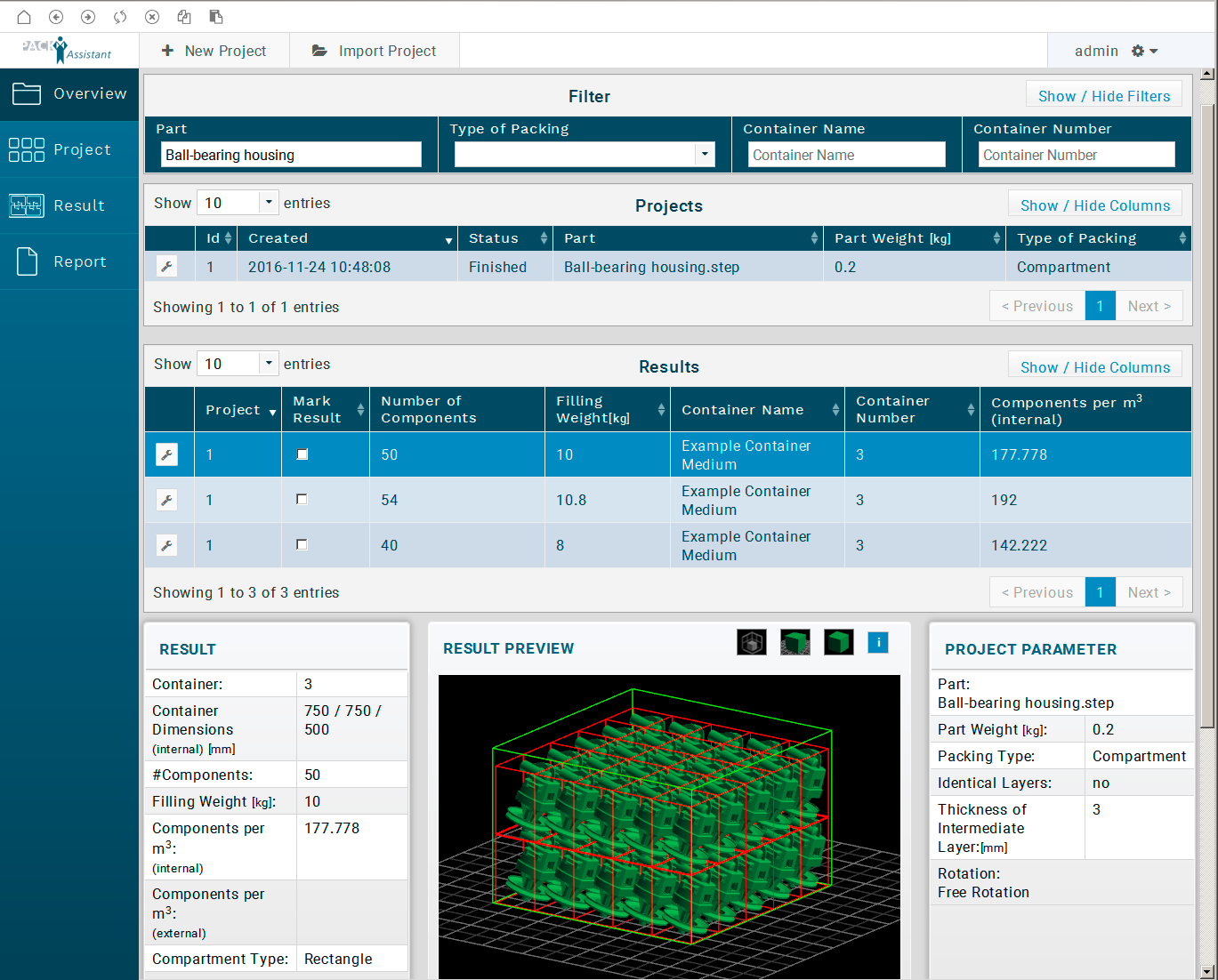Click the wireframe view icon in Result Preview
Image resolution: width=1218 pixels, height=980 pixels.
751,642
